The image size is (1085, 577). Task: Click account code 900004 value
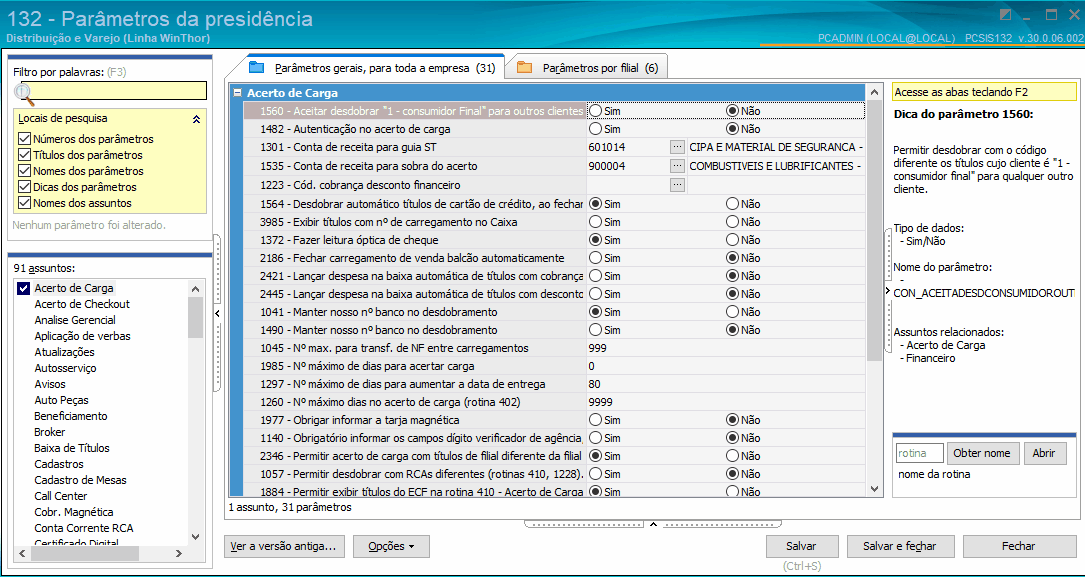click(606, 166)
